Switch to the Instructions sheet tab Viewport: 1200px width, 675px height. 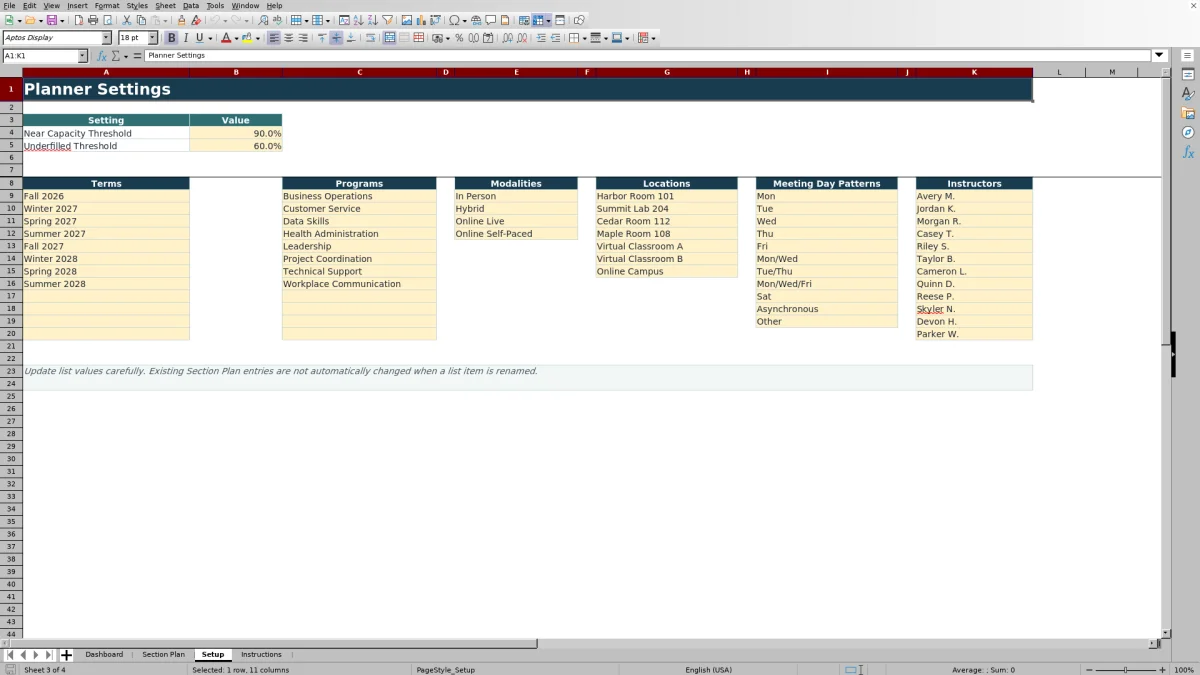261,655
